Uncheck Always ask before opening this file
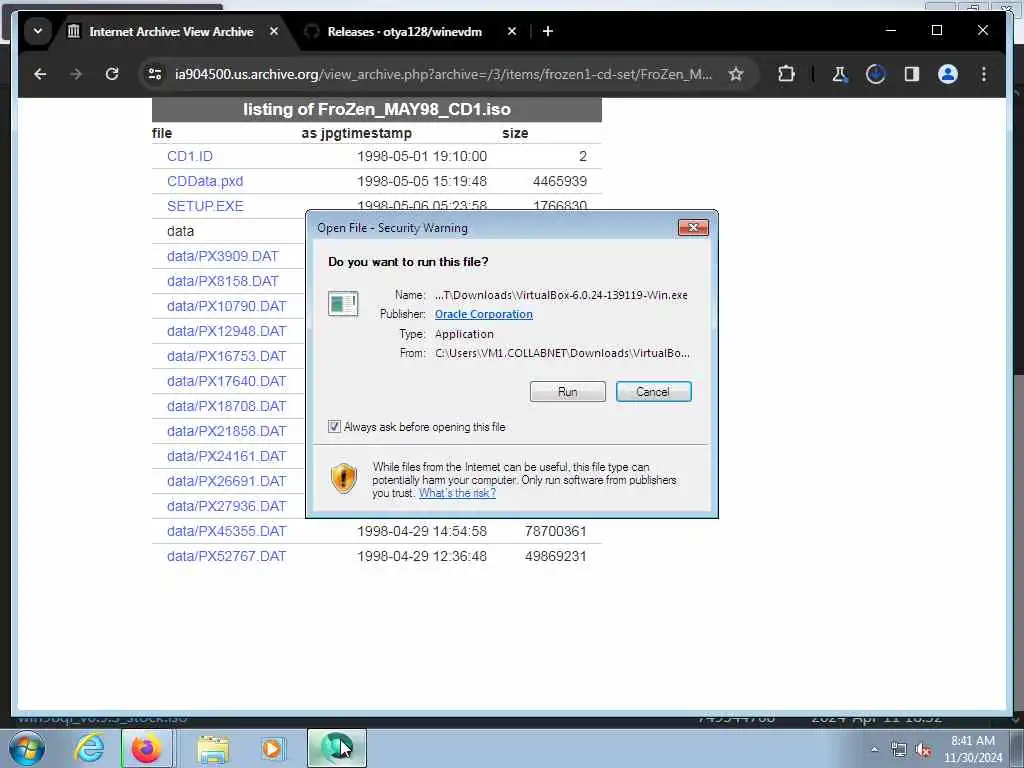The width and height of the screenshot is (1024, 768). 334,427
